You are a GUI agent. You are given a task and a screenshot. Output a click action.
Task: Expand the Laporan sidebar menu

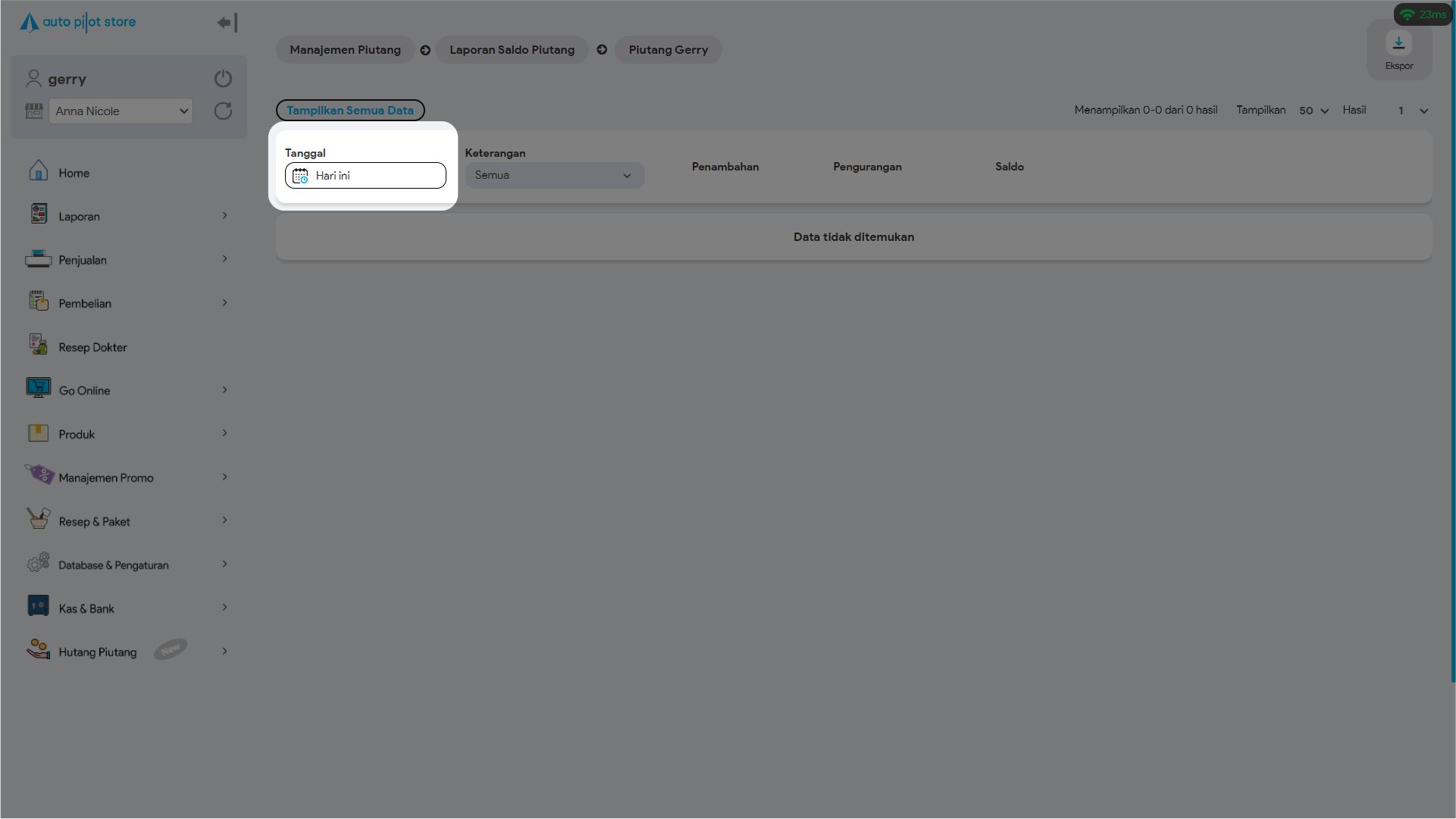79,217
